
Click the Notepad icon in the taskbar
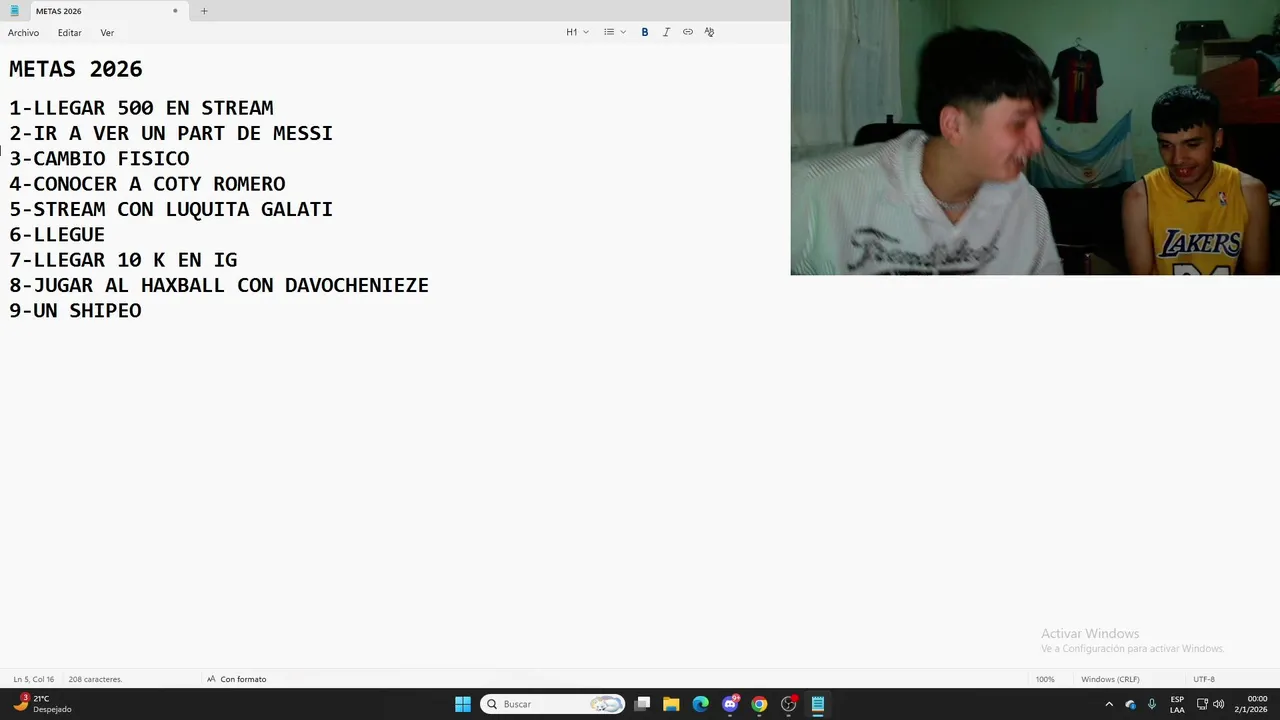pyautogui.click(x=818, y=704)
